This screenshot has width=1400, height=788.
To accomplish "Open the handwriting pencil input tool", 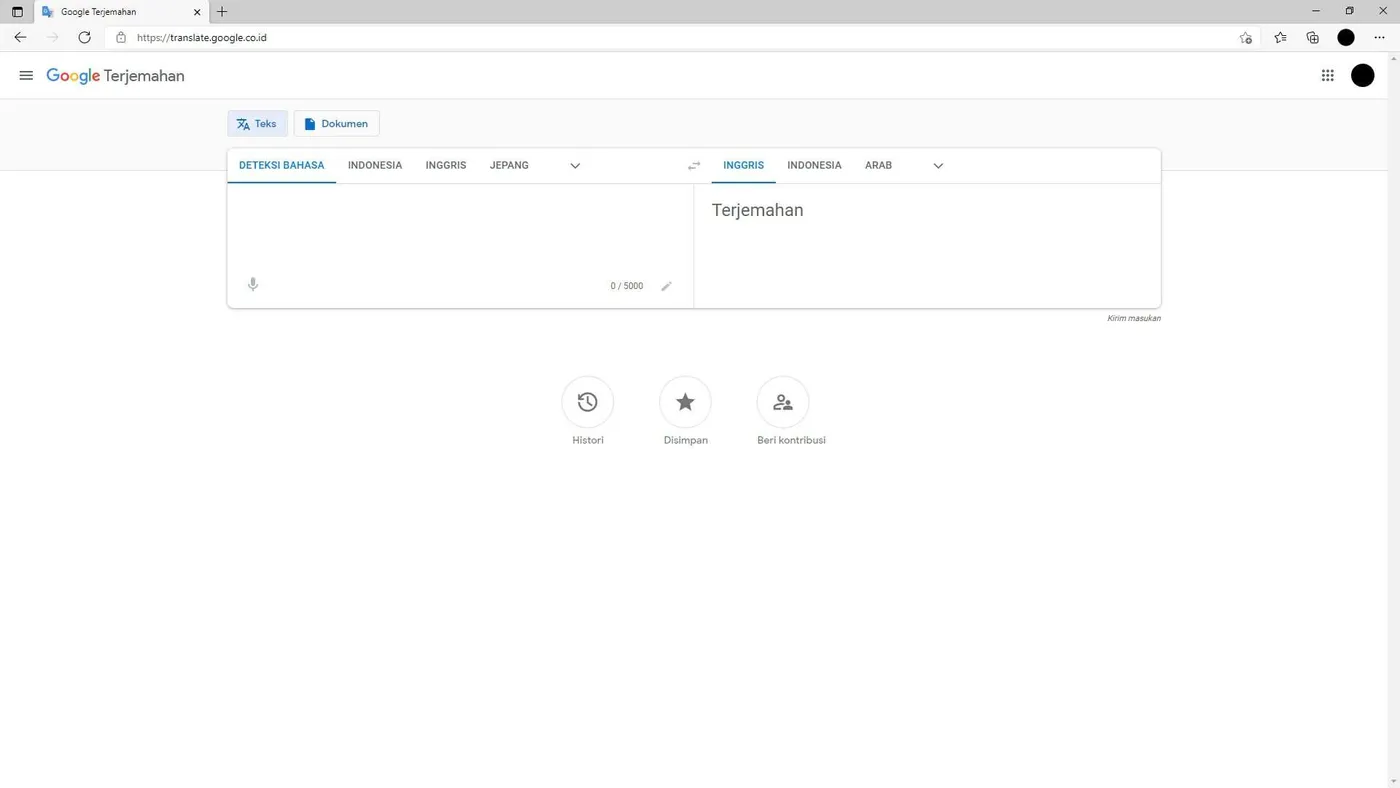I will tap(666, 286).
